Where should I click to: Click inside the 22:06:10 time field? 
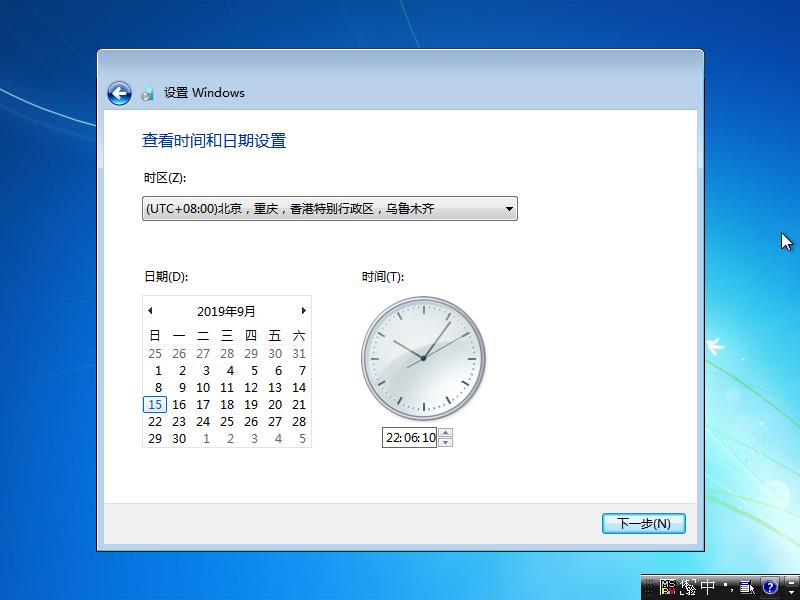410,437
